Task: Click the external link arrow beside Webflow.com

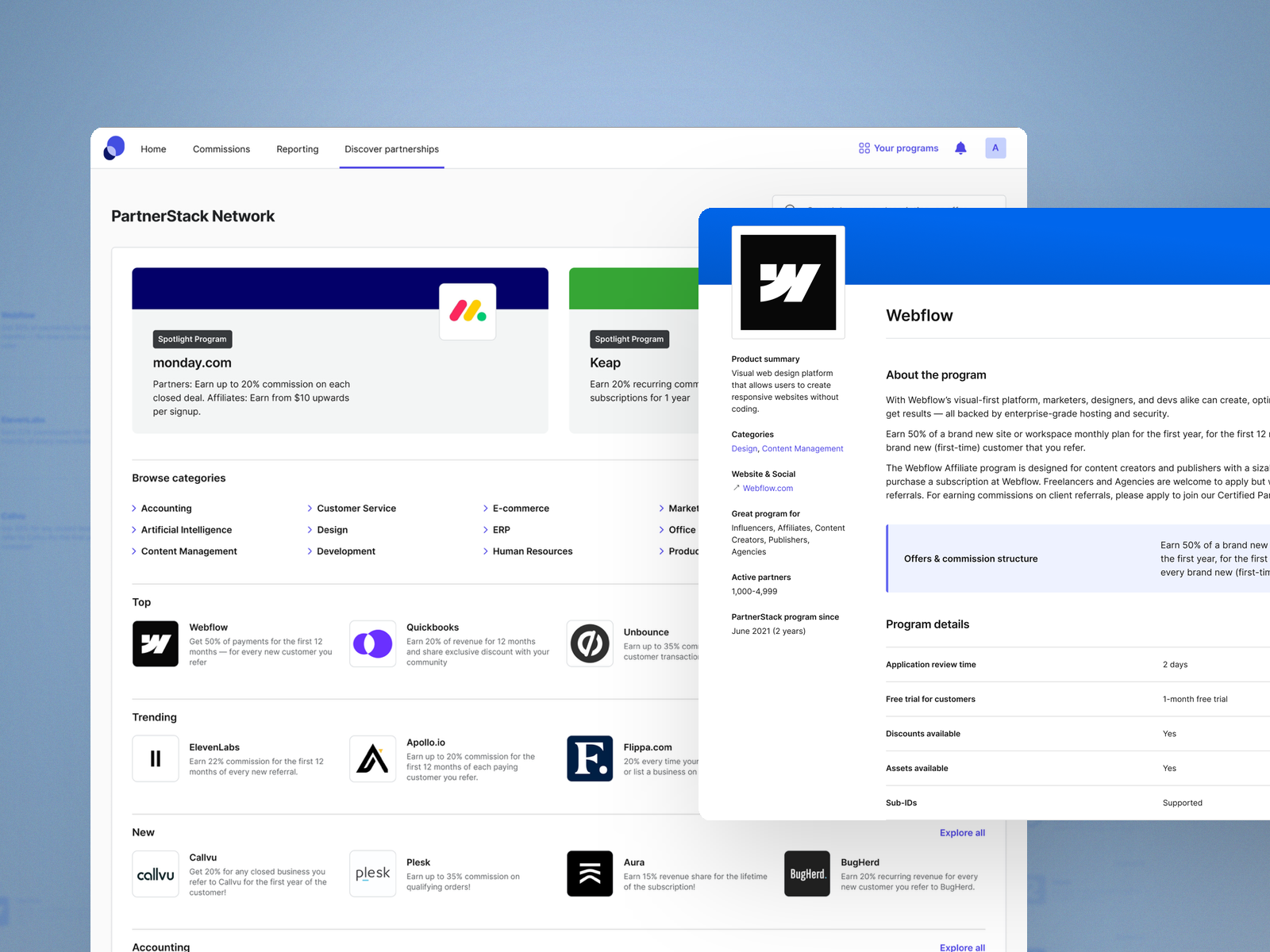Action: pos(737,488)
